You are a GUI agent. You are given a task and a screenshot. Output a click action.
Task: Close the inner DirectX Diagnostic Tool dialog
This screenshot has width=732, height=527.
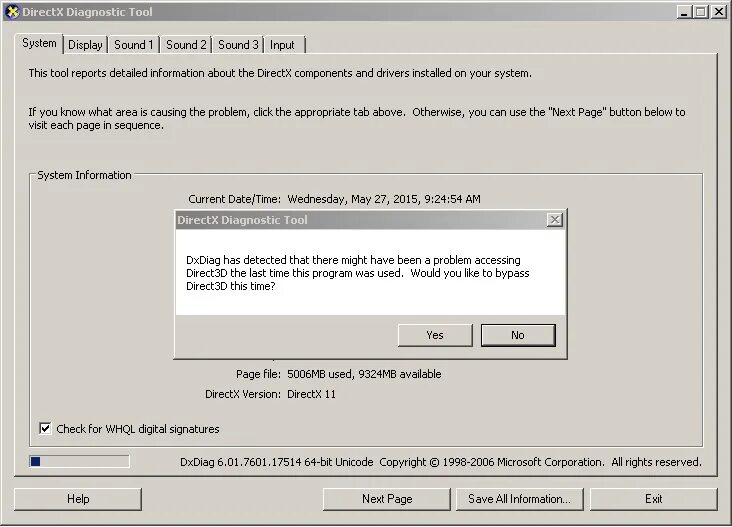pos(554,220)
